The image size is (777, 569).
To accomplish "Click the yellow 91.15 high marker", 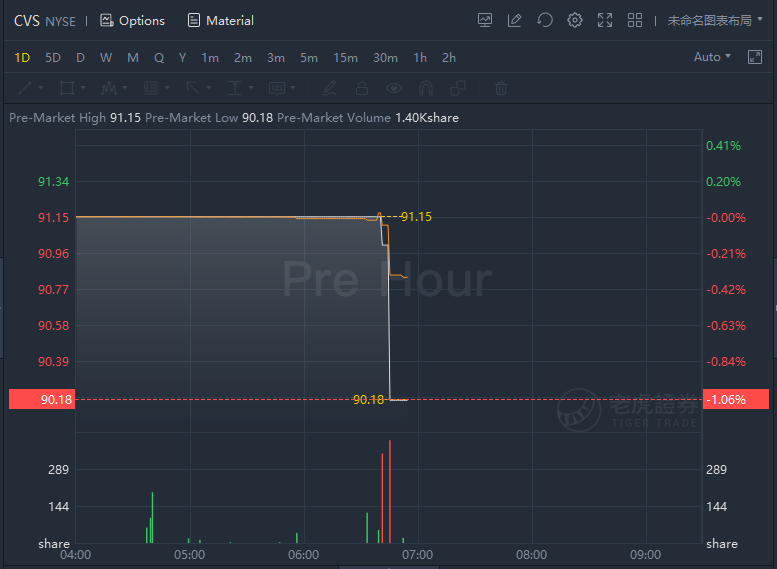I will (x=416, y=217).
